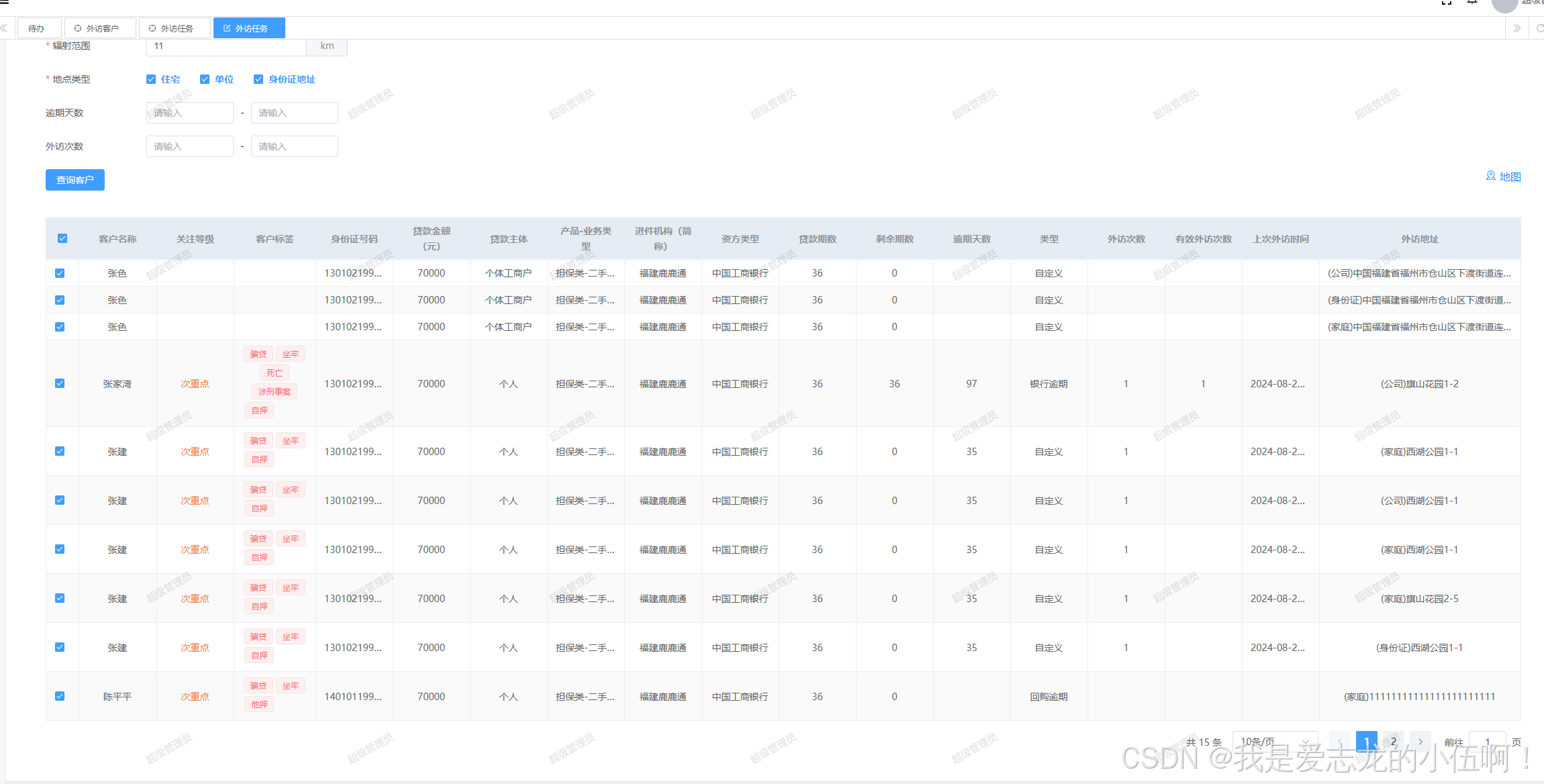Screen dimensions: 1544x784
Task: Open the notification bell icon
Action: pyautogui.click(x=1472, y=3)
